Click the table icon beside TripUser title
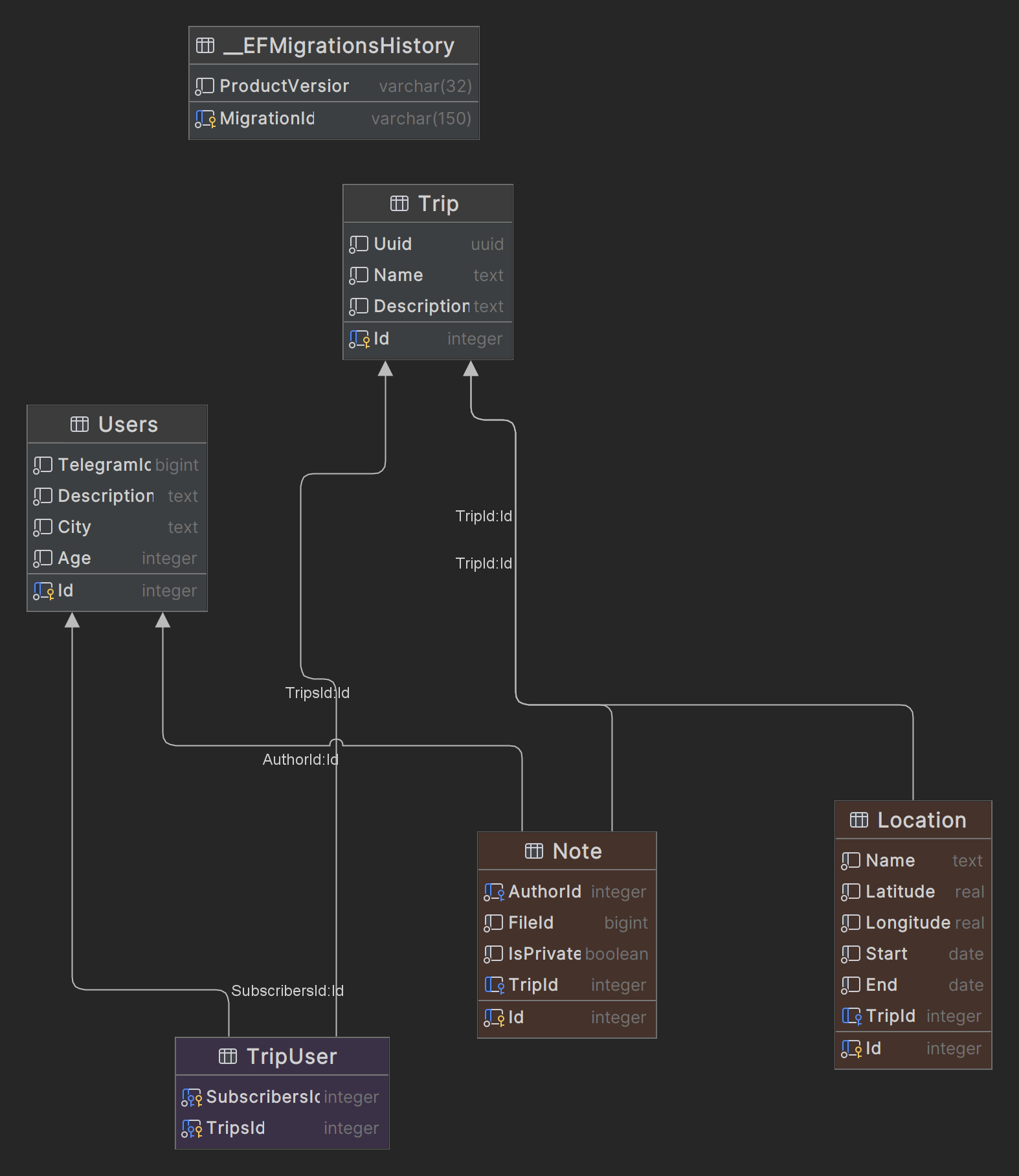 [228, 1056]
